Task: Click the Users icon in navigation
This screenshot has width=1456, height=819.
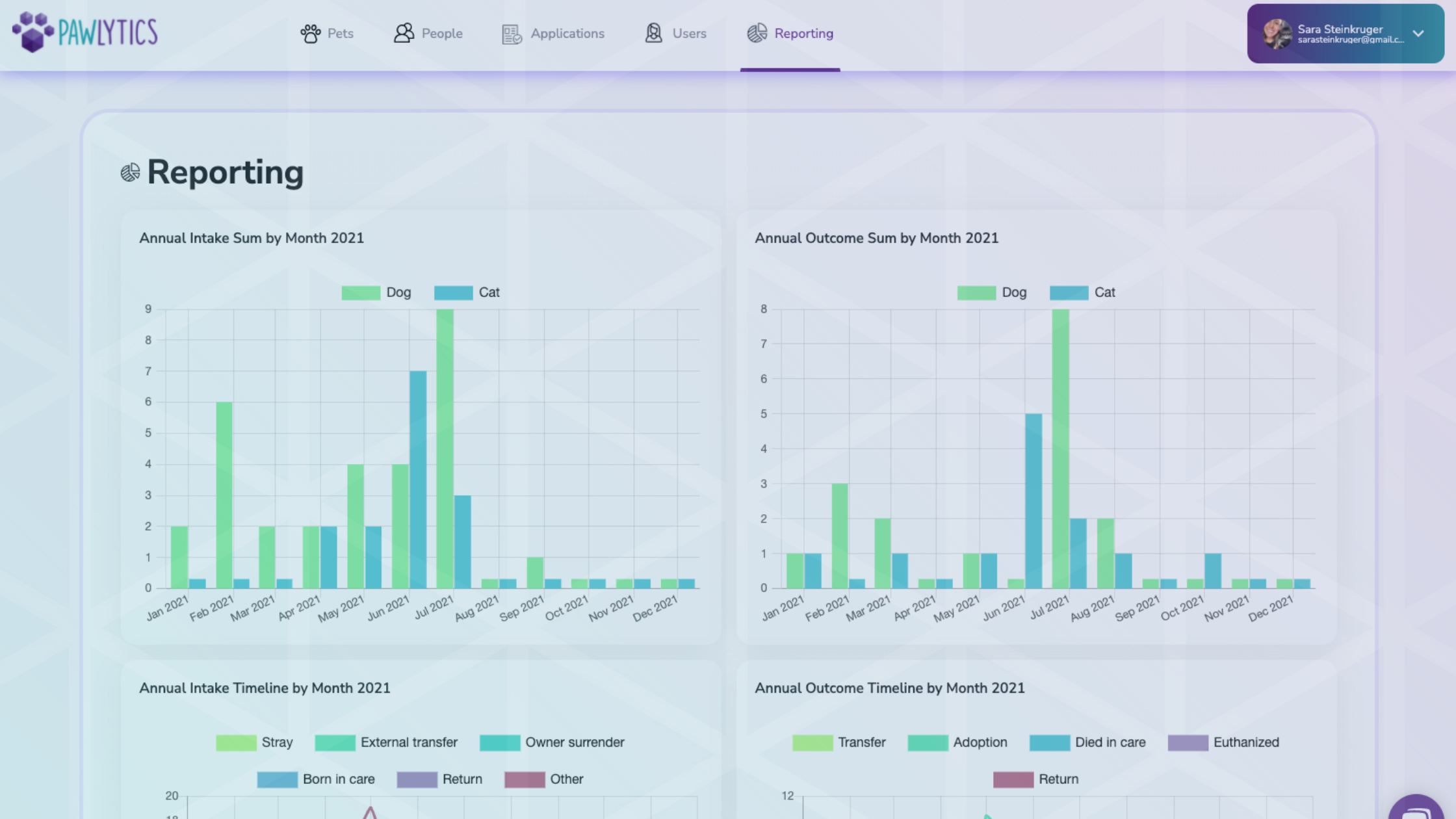Action: pyautogui.click(x=654, y=33)
